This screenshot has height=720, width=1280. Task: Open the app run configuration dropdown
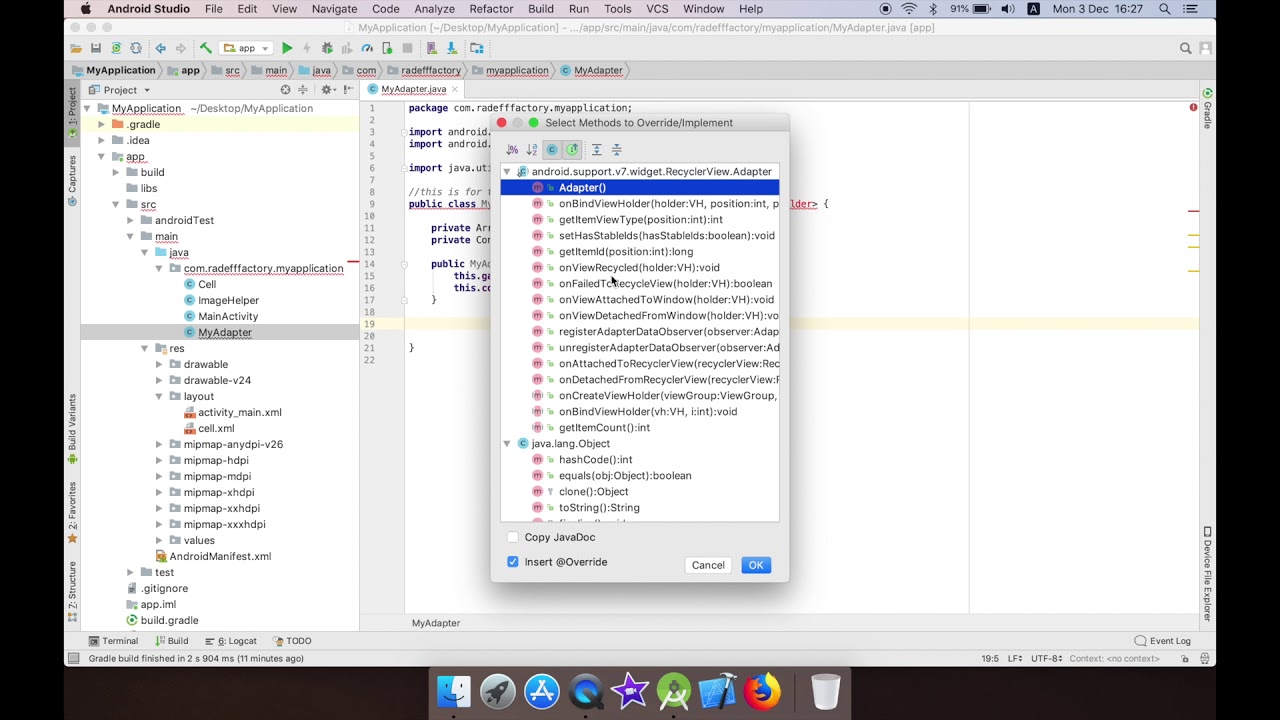pyautogui.click(x=246, y=48)
